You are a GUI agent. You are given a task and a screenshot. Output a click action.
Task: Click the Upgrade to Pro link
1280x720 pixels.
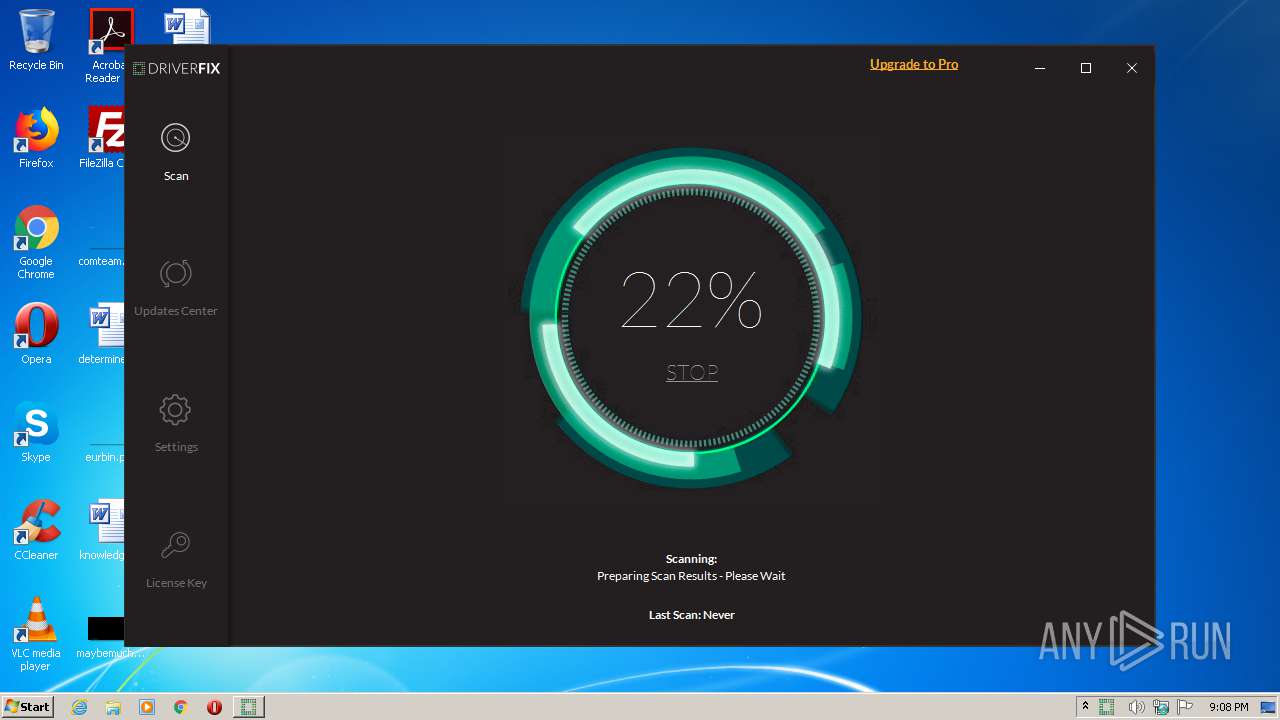pos(914,64)
